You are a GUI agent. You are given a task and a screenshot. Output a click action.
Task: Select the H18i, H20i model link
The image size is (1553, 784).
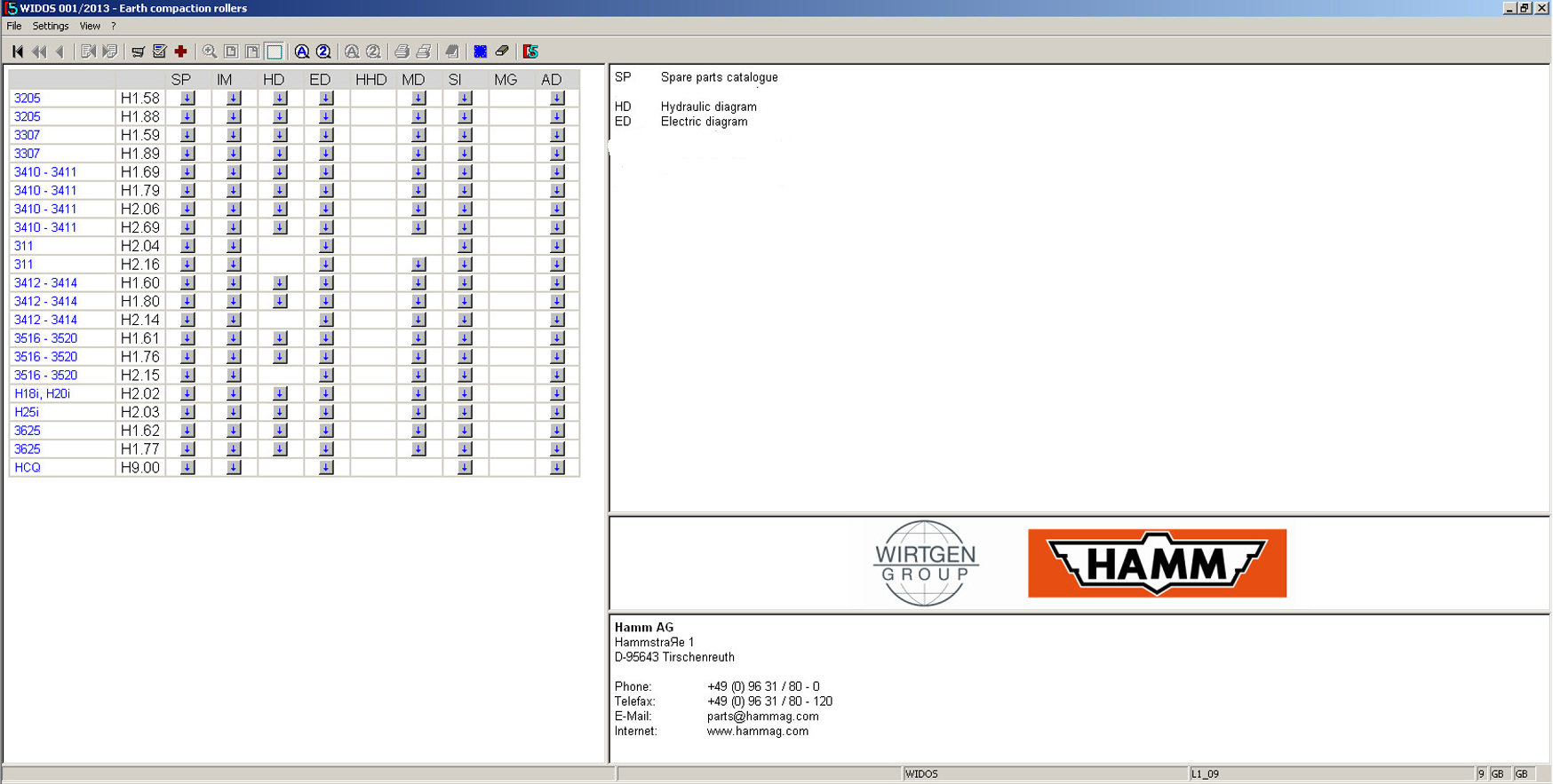[x=42, y=393]
